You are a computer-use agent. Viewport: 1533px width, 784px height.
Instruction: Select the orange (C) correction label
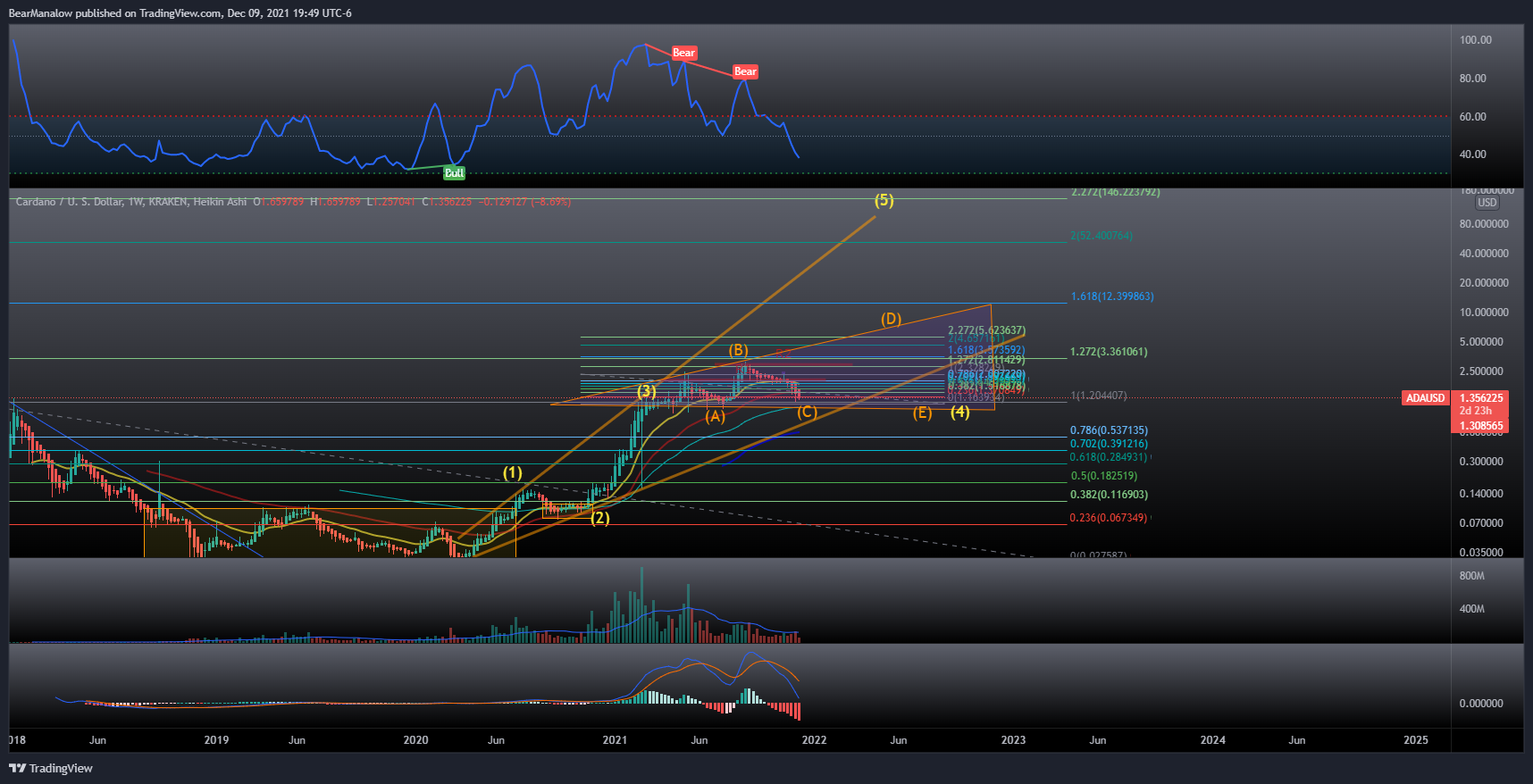click(x=807, y=412)
